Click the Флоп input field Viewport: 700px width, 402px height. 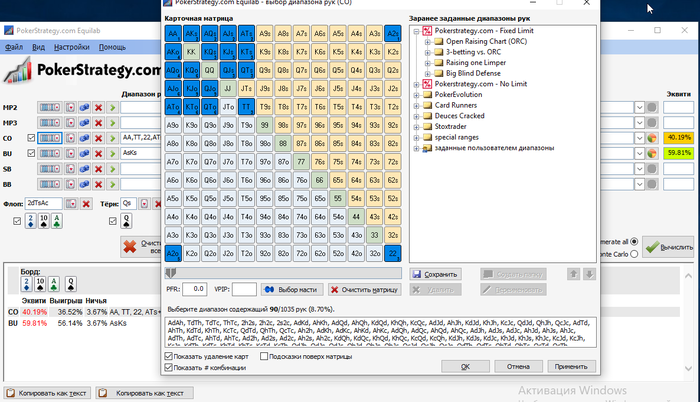pos(43,203)
